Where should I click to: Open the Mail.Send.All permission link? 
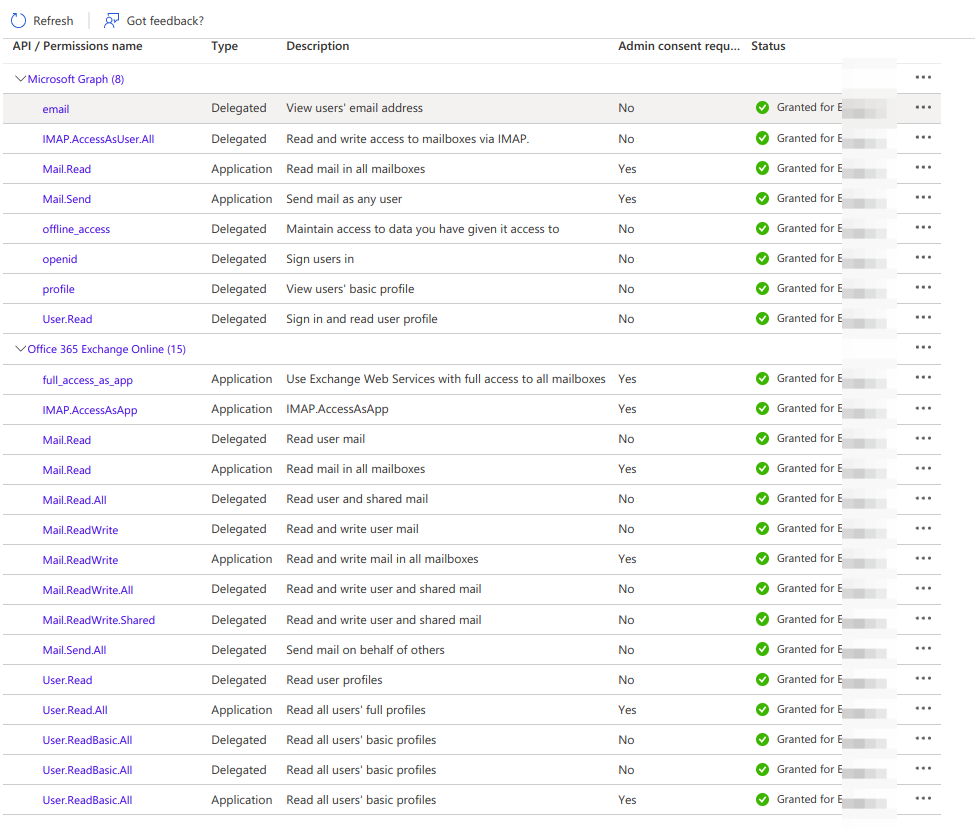click(x=74, y=650)
